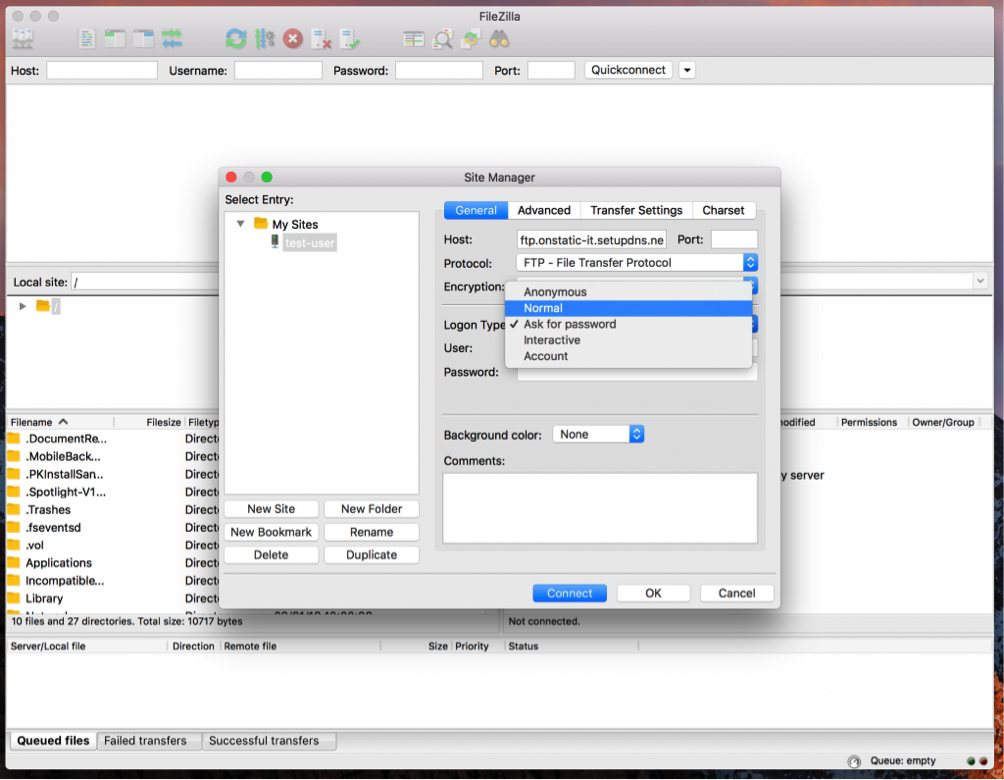Click the New Folder button
This screenshot has width=1004, height=780.
pyautogui.click(x=371, y=509)
